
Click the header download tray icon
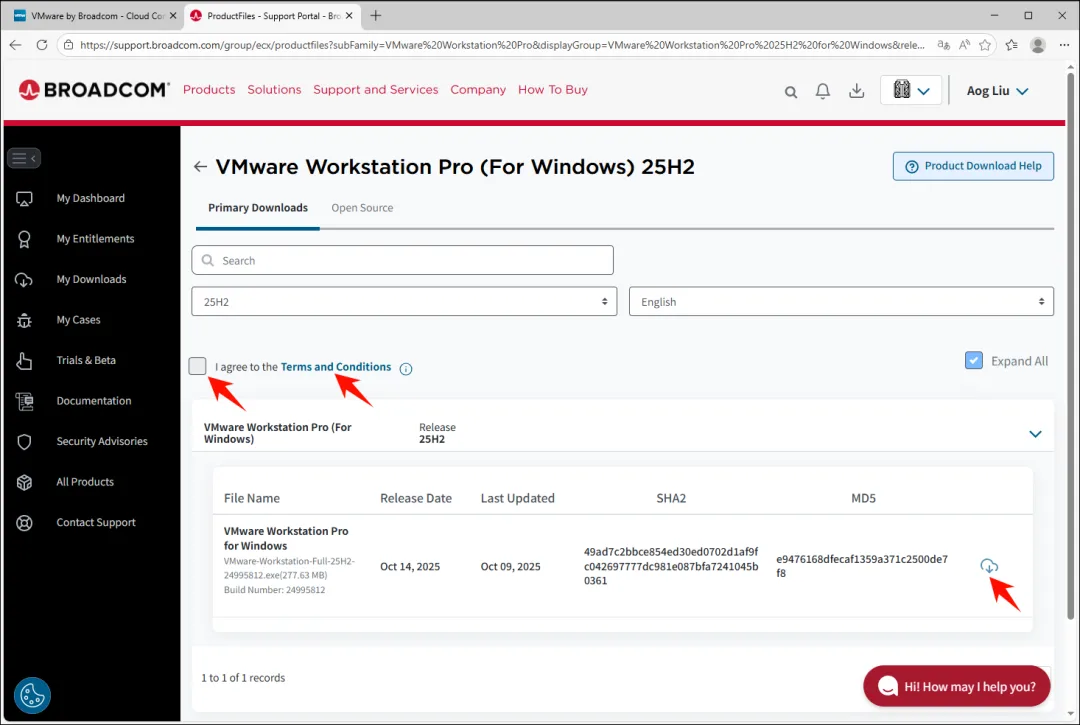[x=856, y=91]
